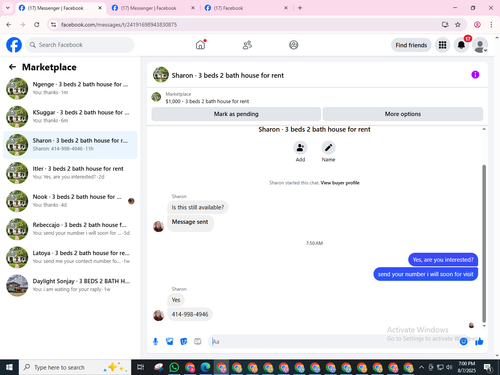Open the Groups icon in top navigation
The width and height of the screenshot is (500, 375).
coord(294,45)
